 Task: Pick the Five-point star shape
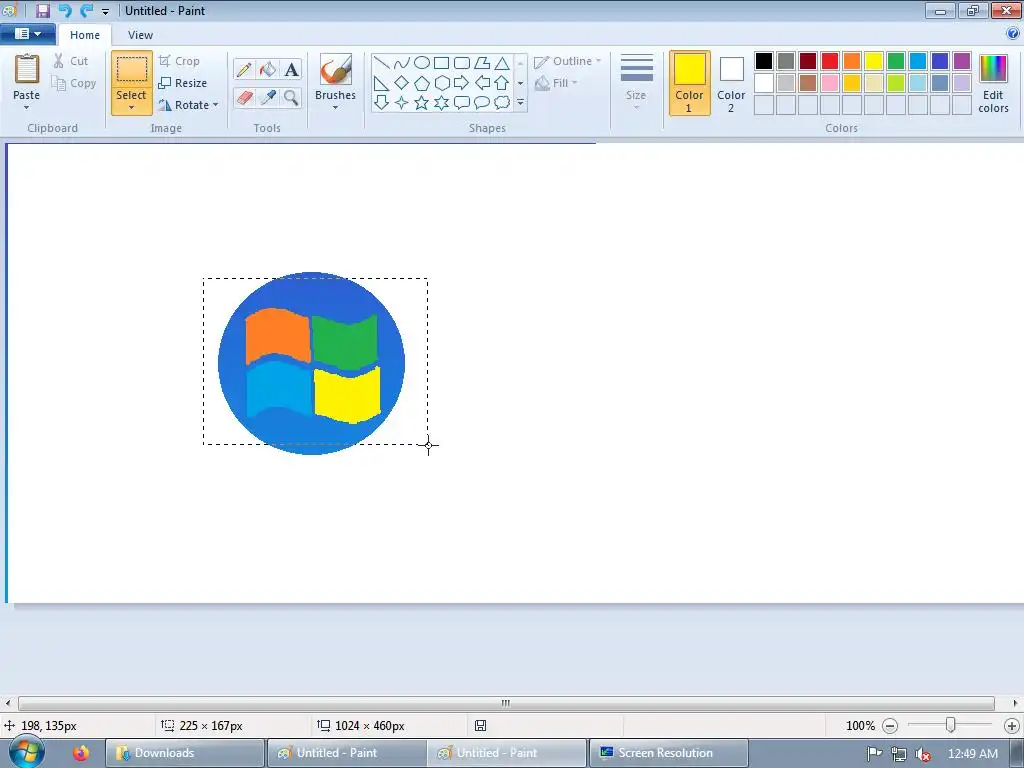(x=422, y=103)
